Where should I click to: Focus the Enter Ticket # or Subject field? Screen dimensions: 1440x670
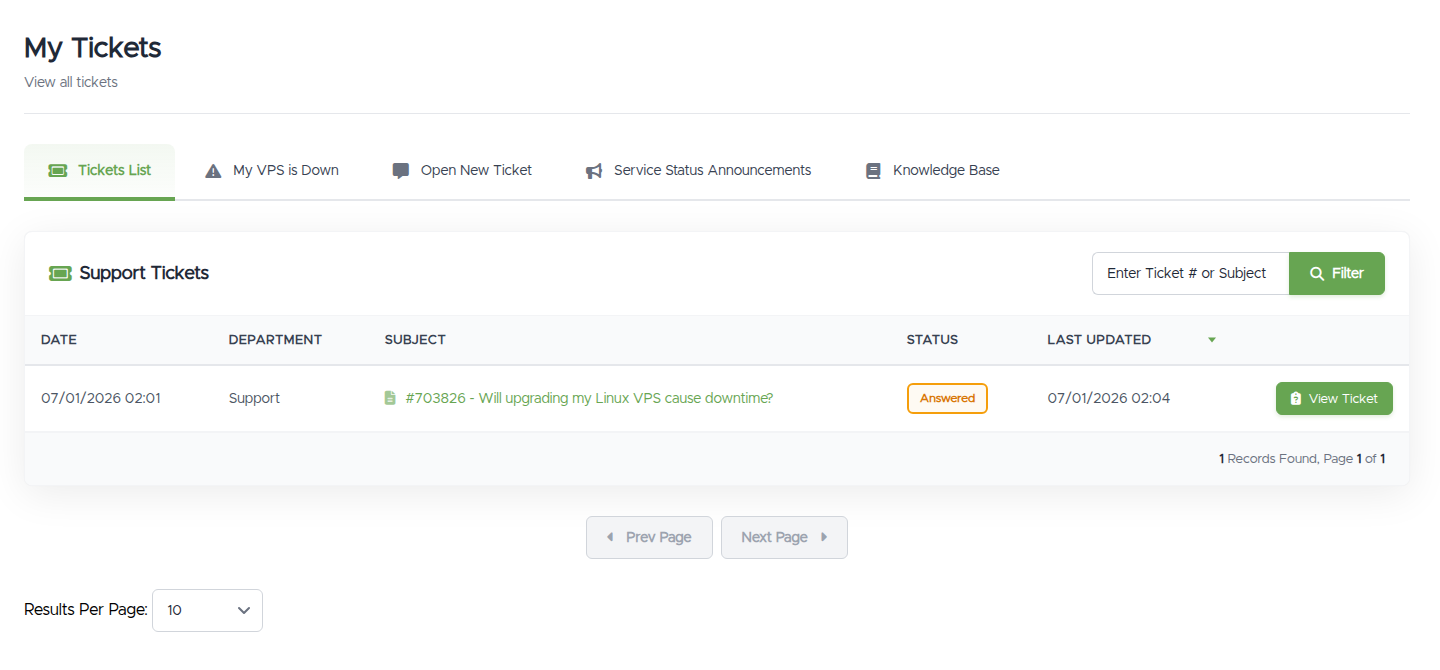click(1190, 273)
